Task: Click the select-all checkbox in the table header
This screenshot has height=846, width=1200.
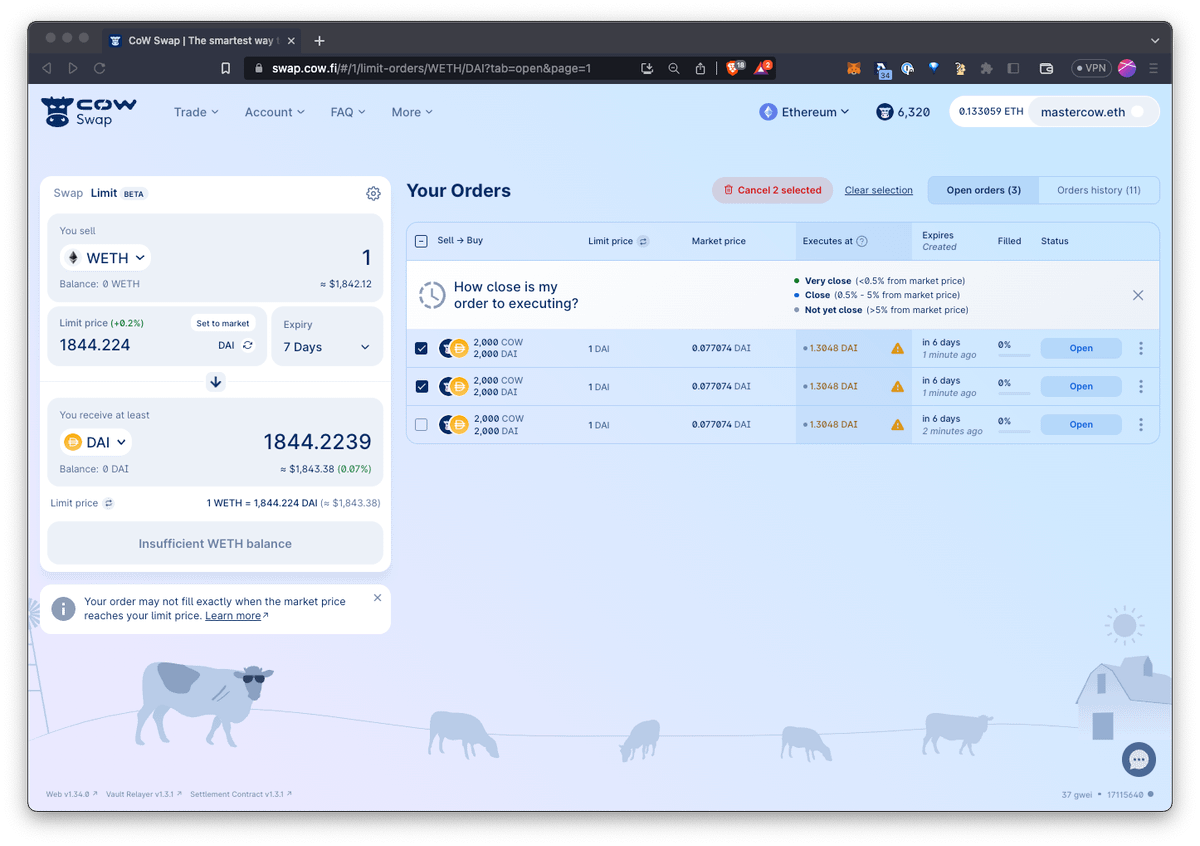Action: tap(421, 241)
